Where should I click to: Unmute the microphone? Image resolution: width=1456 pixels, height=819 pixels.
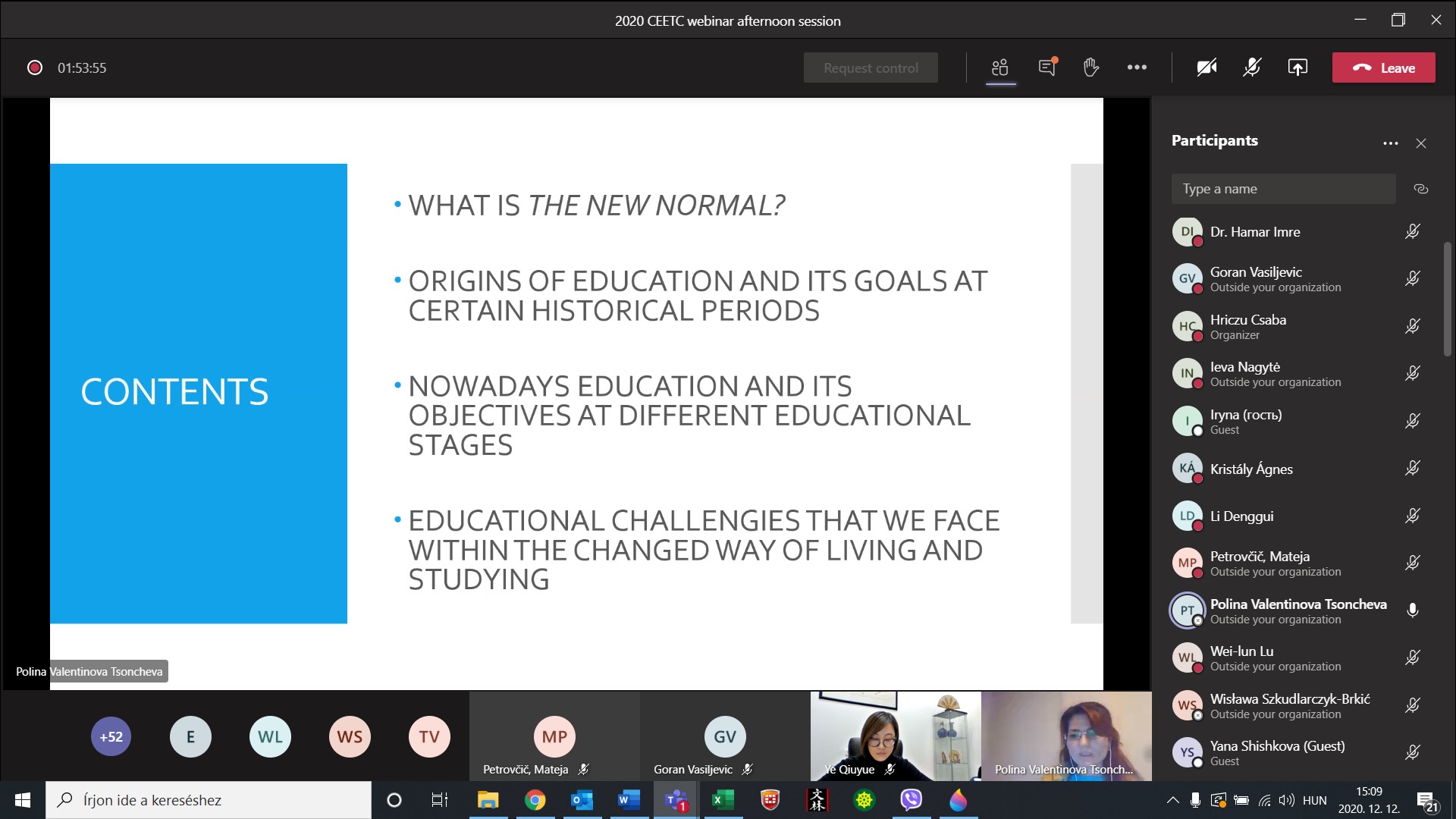pyautogui.click(x=1252, y=67)
